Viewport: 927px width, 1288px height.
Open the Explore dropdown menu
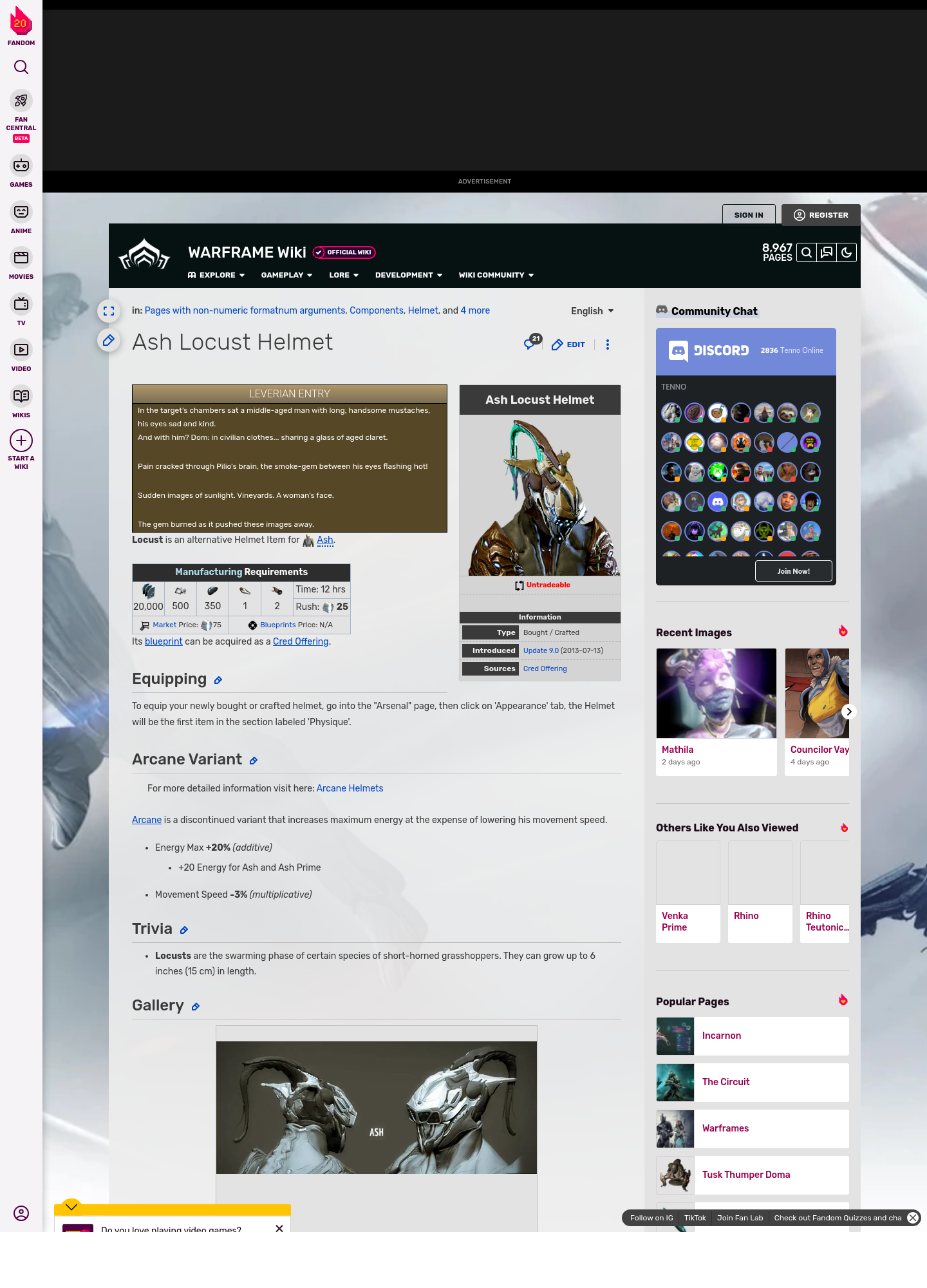216,275
